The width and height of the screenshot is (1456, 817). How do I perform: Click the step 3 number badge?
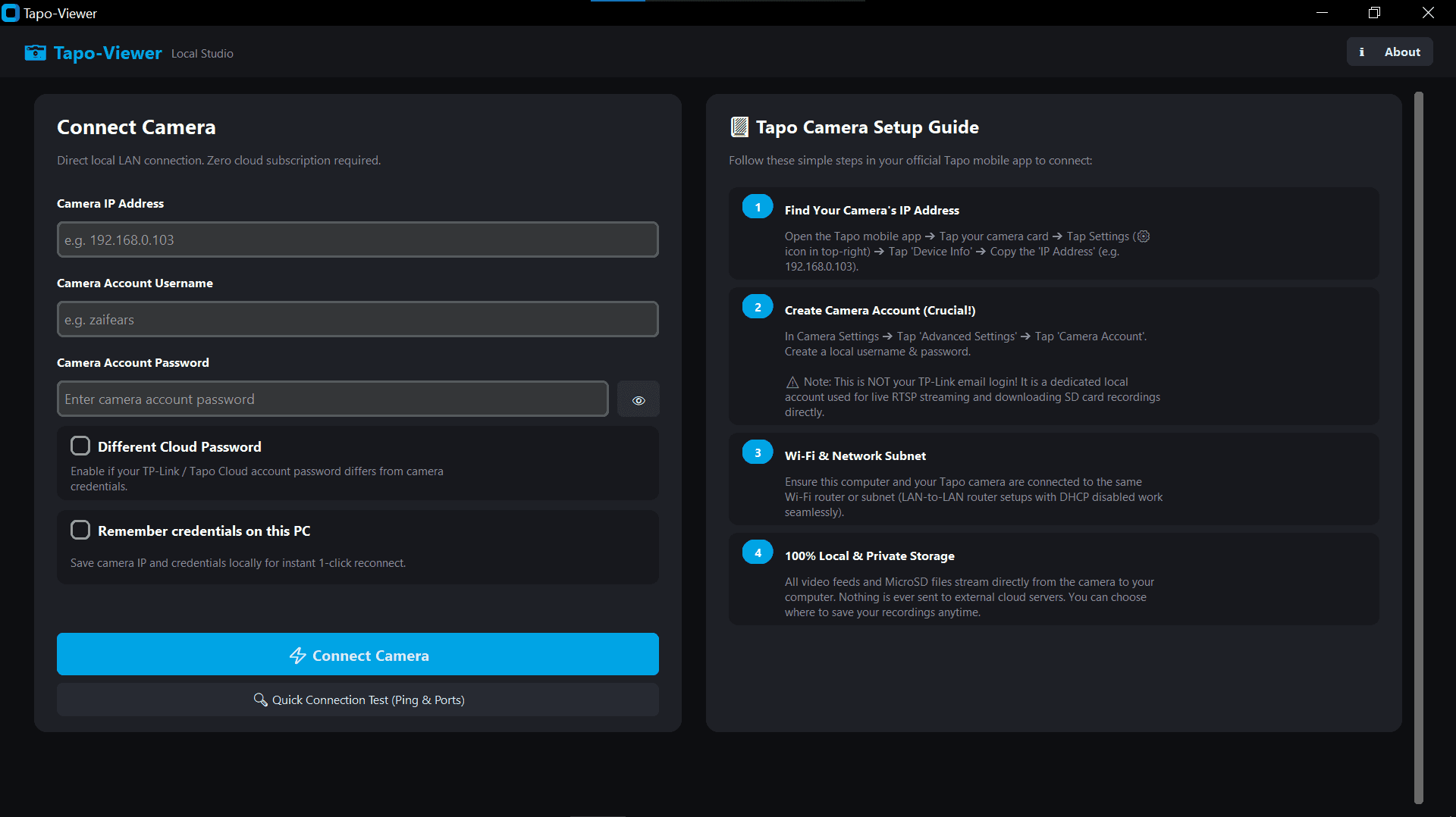[x=758, y=452]
